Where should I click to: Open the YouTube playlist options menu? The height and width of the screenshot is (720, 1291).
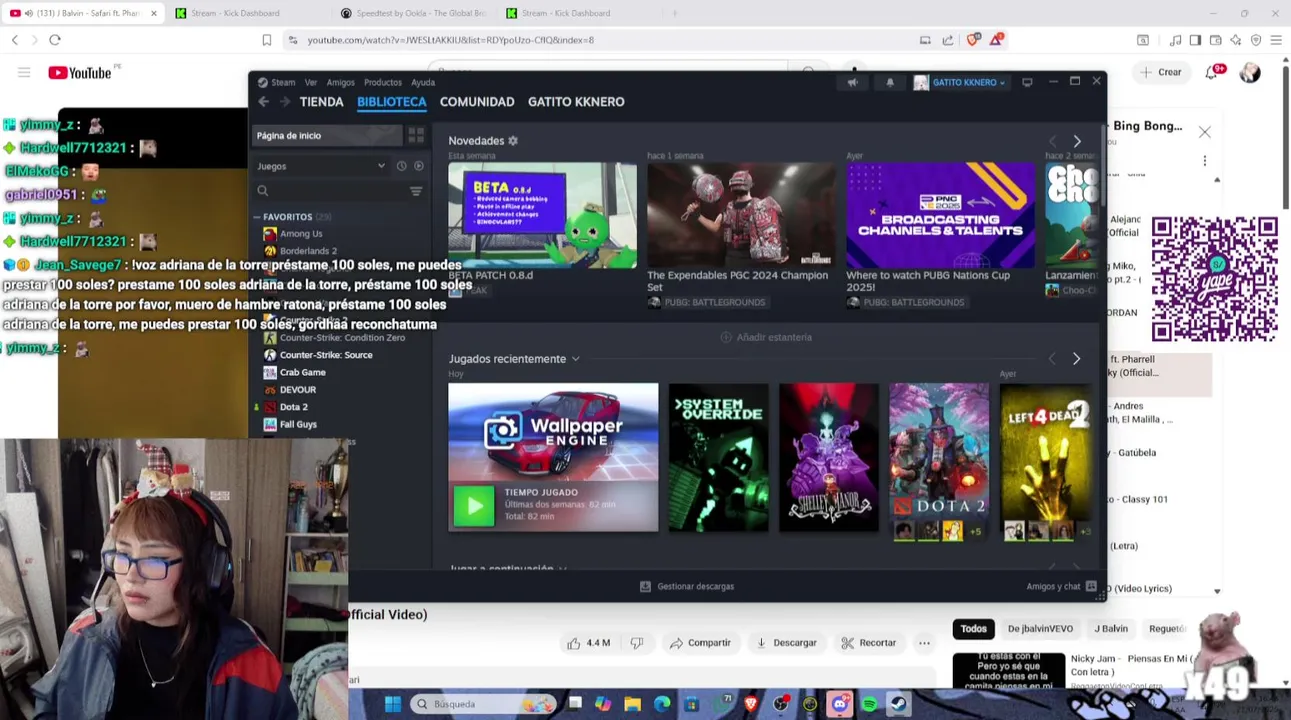1205,161
